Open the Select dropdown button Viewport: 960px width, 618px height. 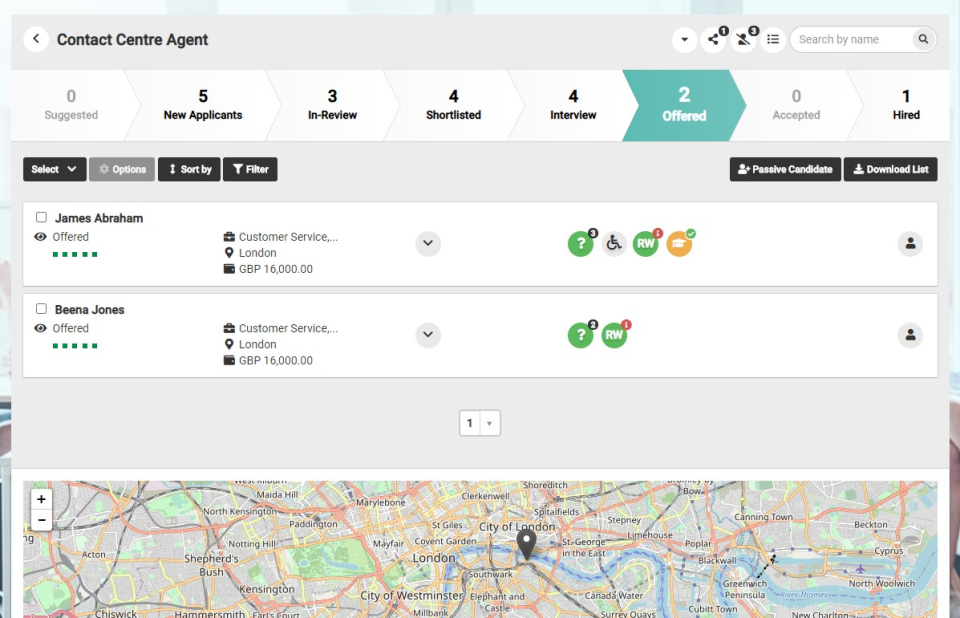pyautogui.click(x=54, y=170)
